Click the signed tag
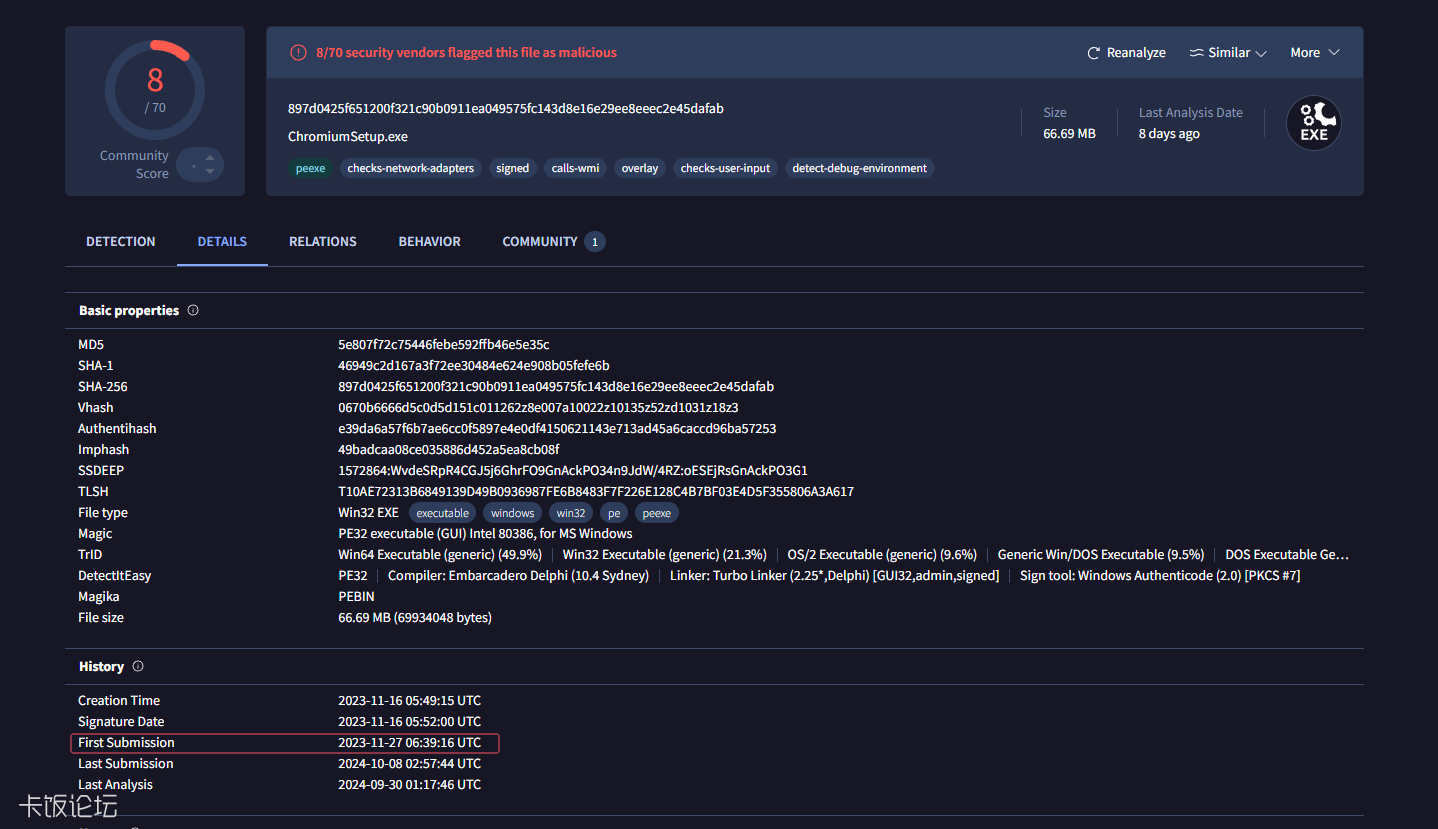This screenshot has width=1438, height=829. click(x=513, y=168)
